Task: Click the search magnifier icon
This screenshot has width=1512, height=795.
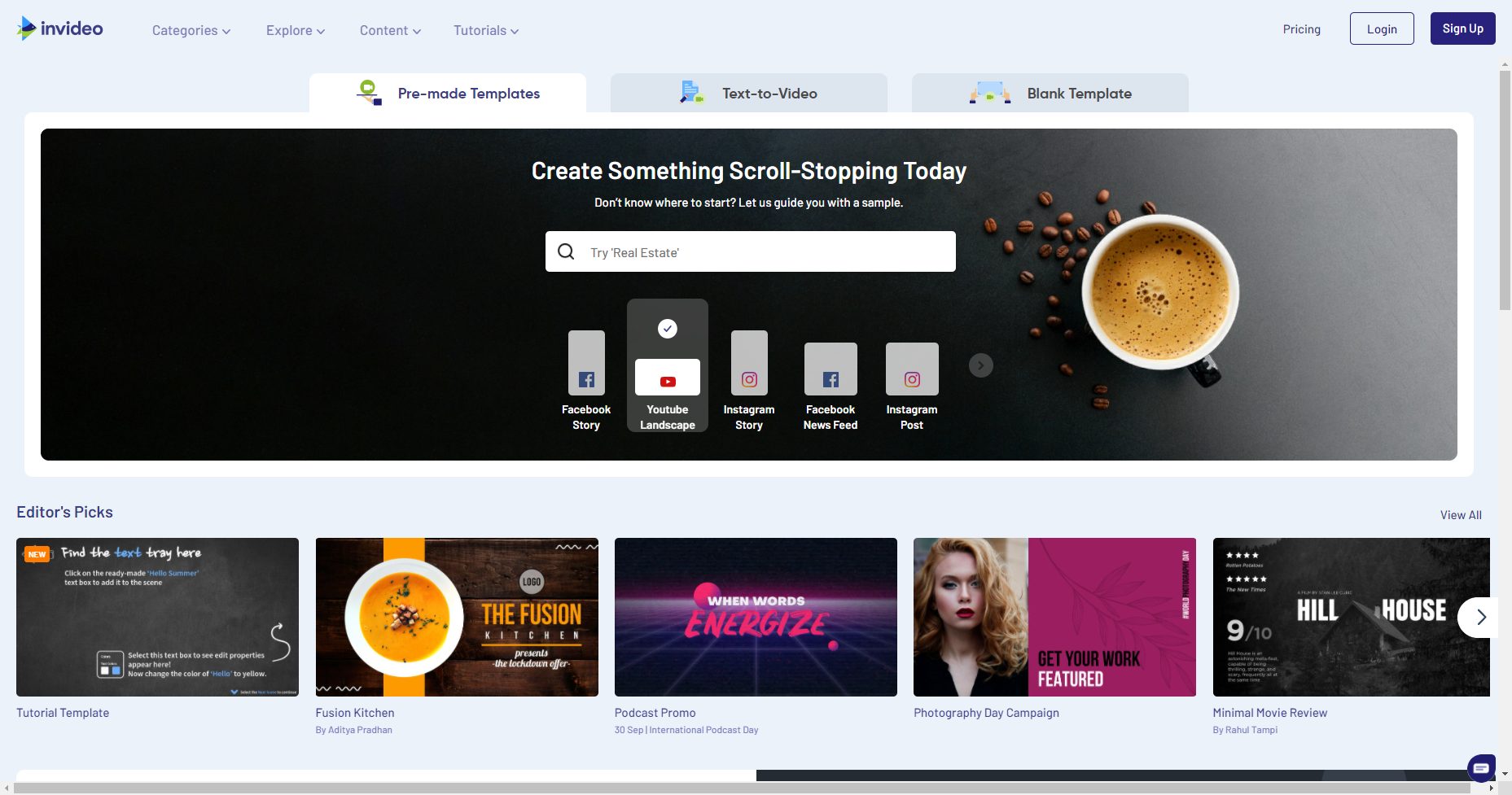Action: [x=566, y=251]
